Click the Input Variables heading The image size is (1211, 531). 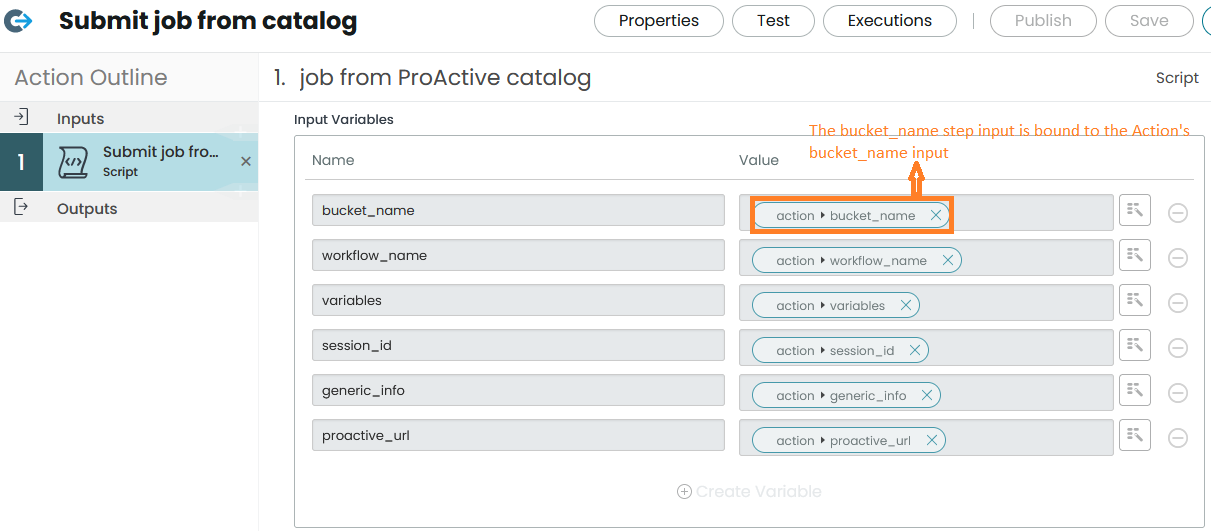click(344, 119)
